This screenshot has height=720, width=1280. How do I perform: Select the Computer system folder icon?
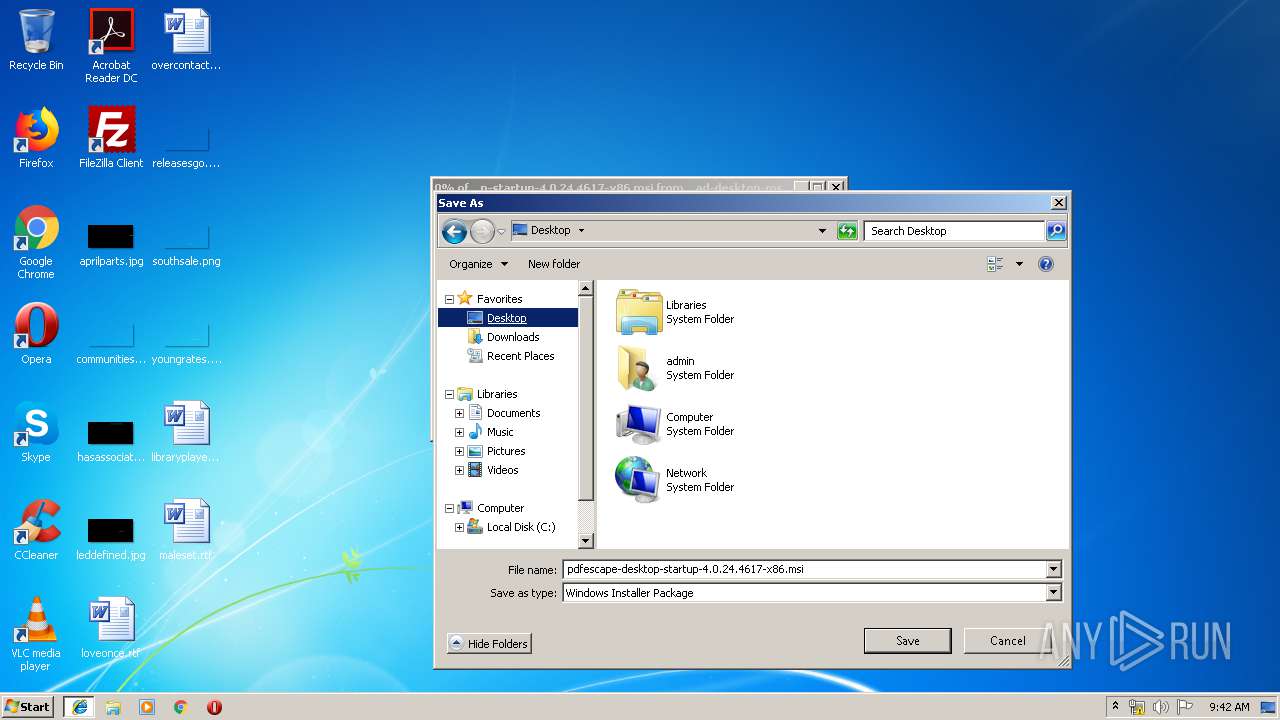click(x=639, y=424)
